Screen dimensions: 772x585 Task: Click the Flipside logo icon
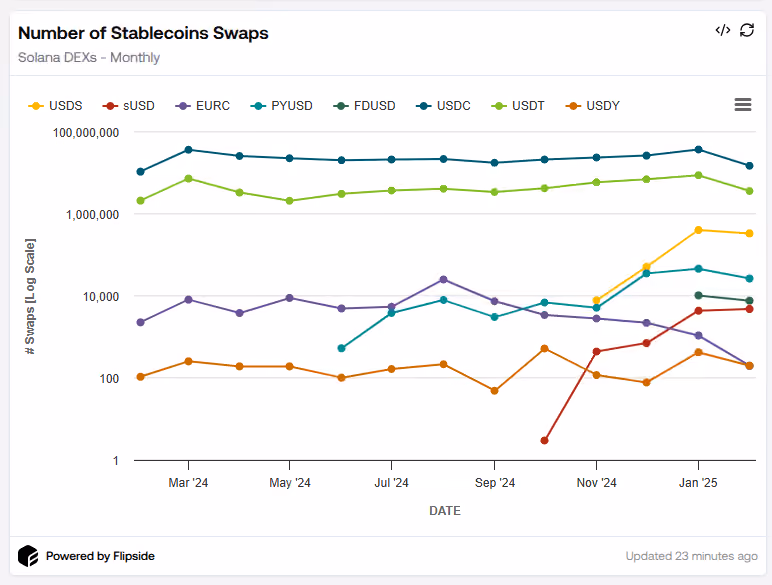28,556
